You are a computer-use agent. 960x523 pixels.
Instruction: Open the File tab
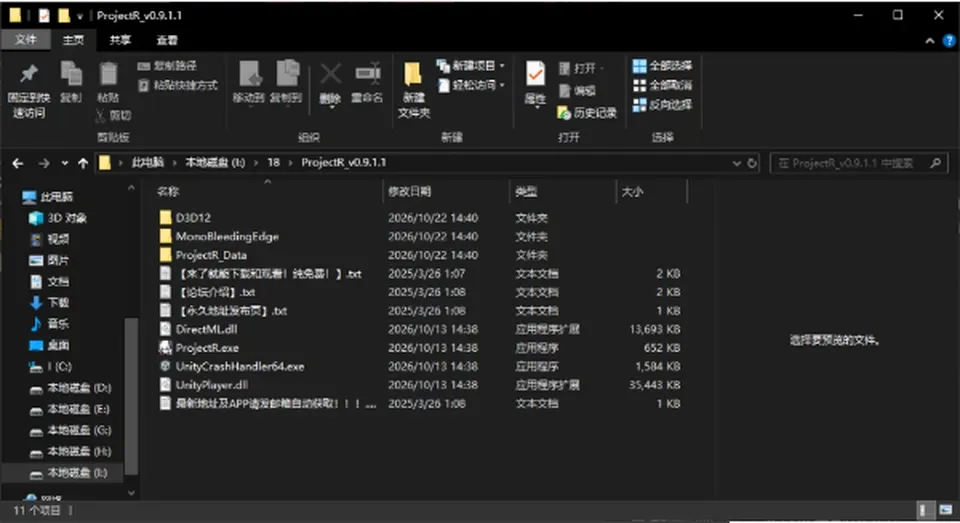pos(26,40)
